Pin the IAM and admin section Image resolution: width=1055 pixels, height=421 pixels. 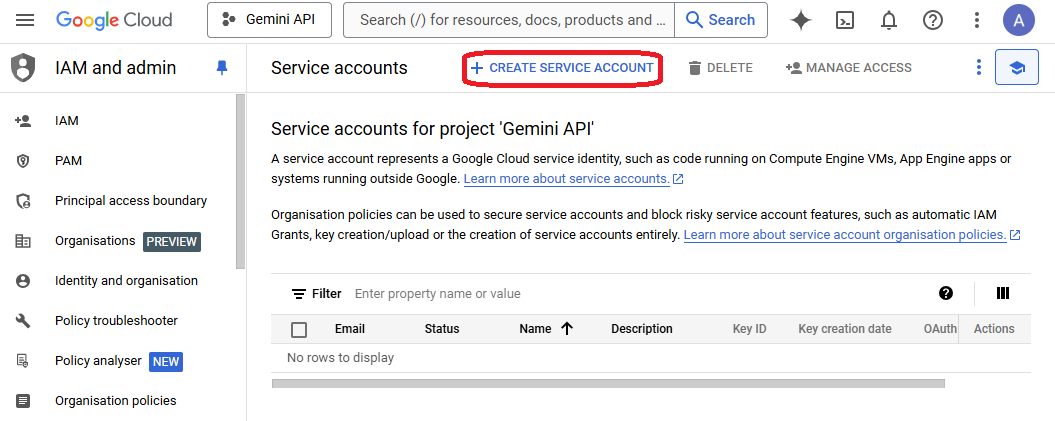[222, 68]
